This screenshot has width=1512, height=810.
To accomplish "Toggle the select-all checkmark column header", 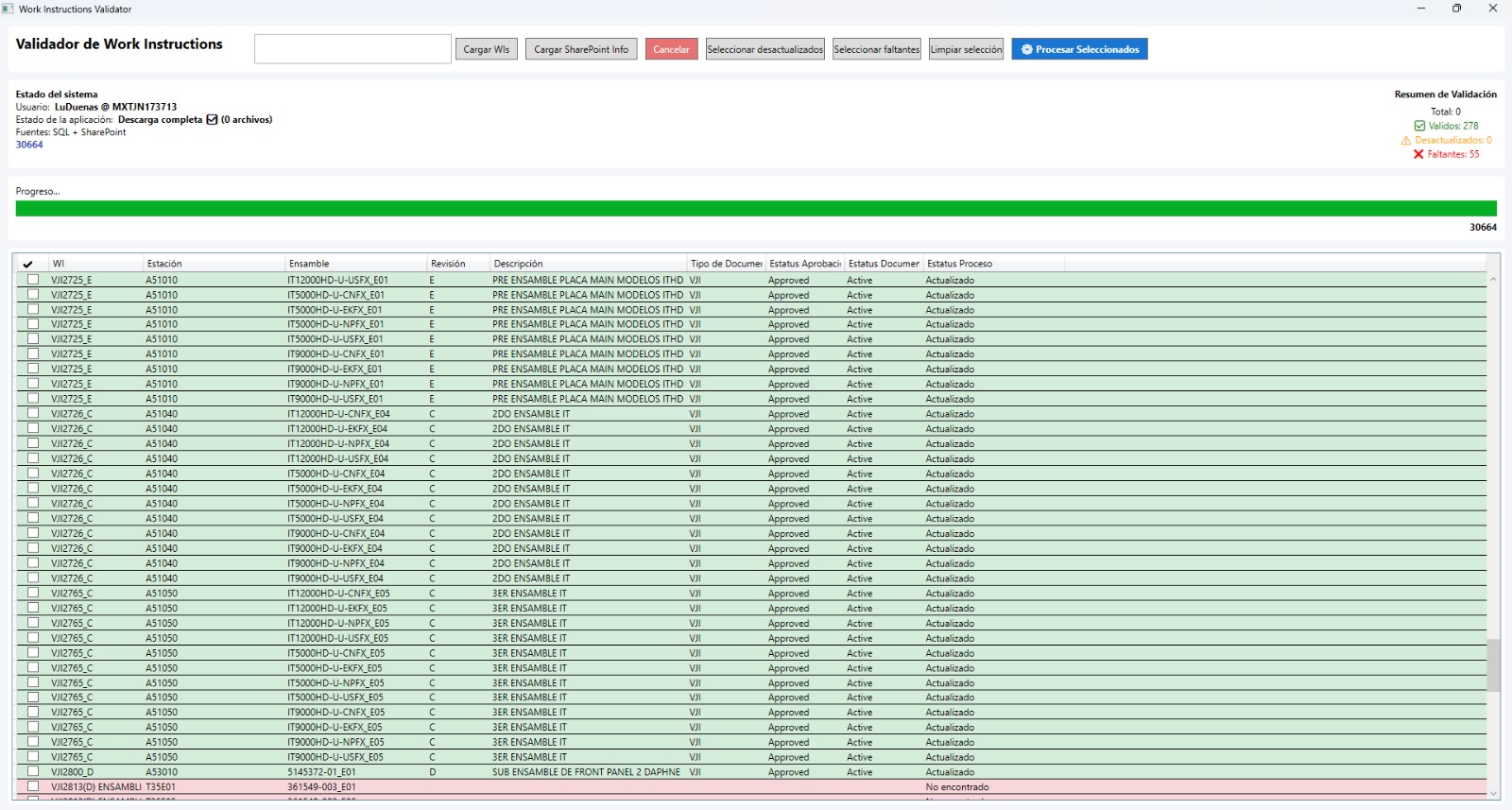I will [x=28, y=265].
